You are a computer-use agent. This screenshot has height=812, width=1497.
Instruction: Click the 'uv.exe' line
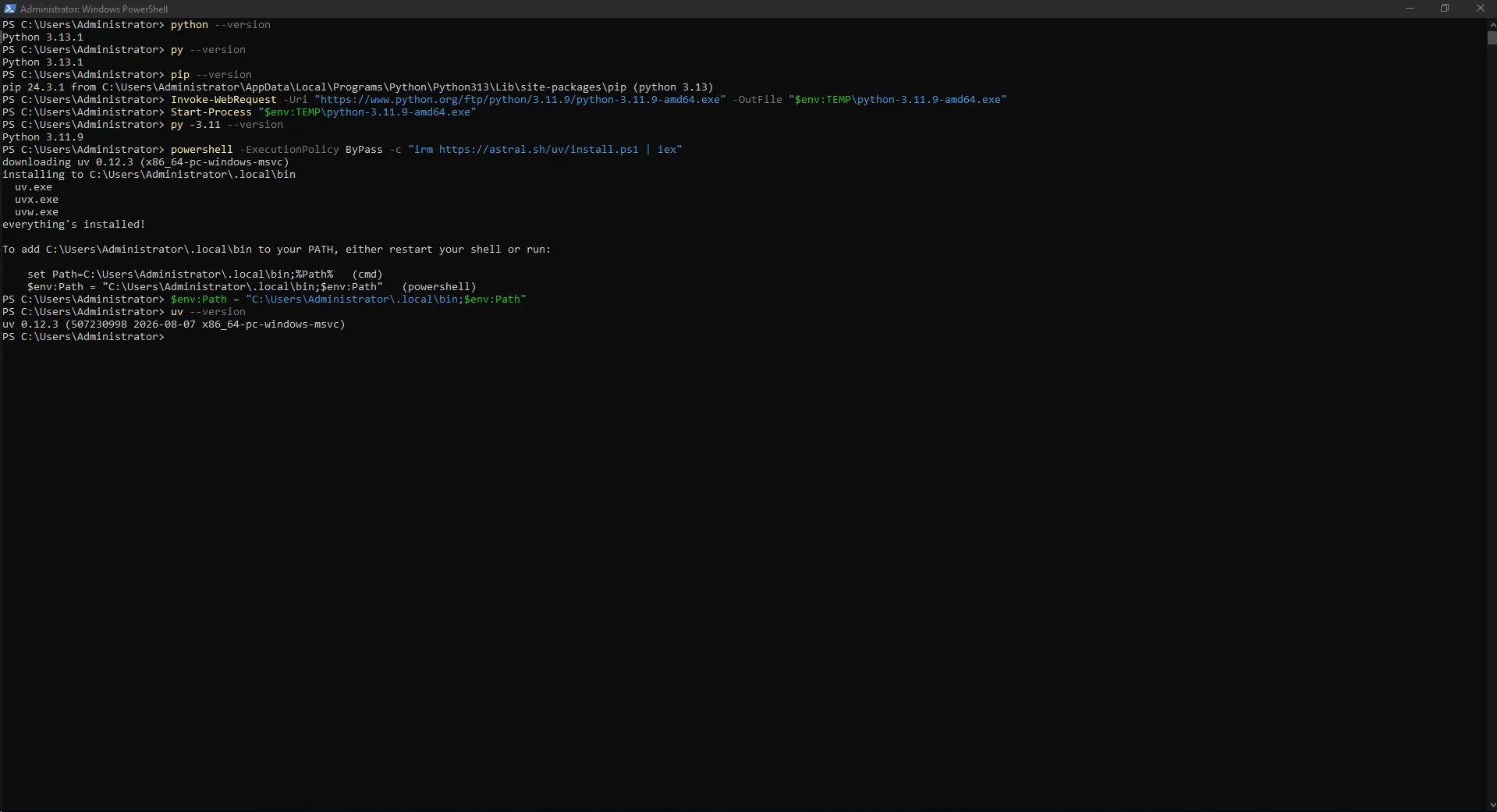coord(34,187)
